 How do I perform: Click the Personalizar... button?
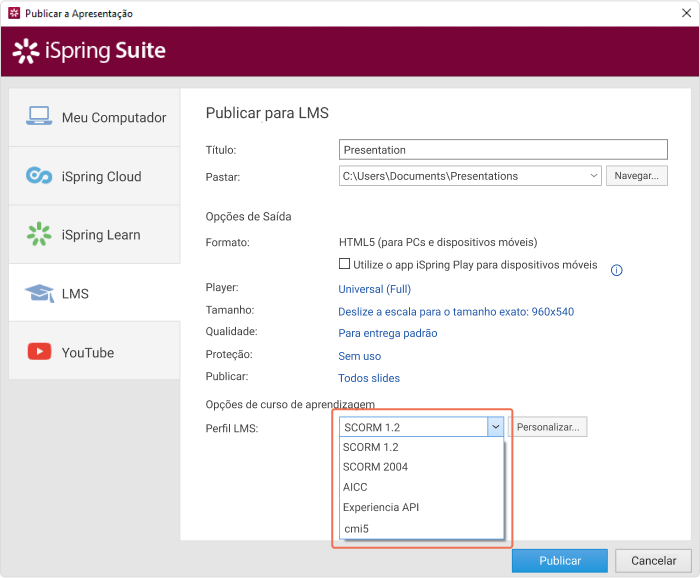[x=548, y=427]
